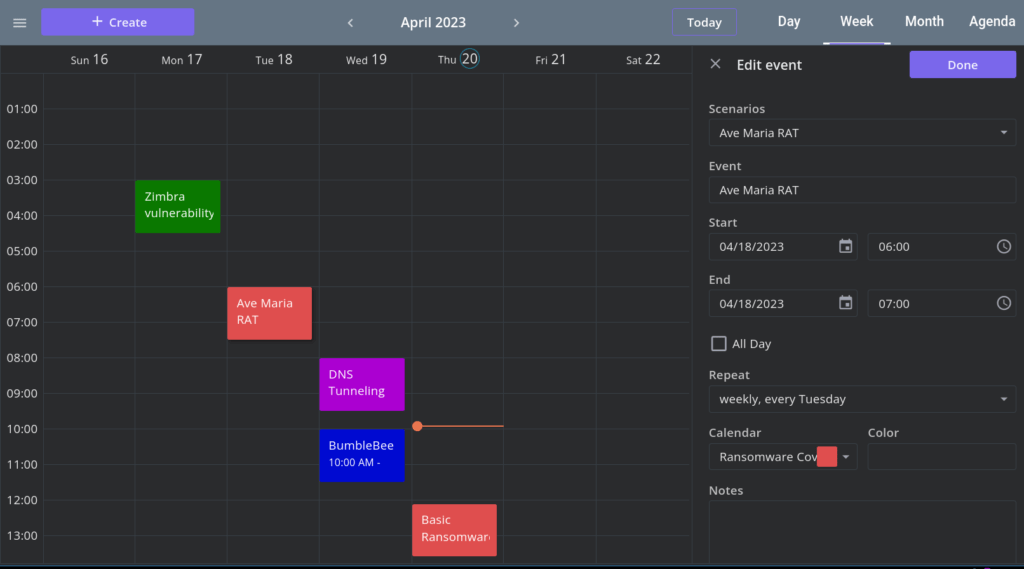
Task: Open Start time clock icon
Action: pyautogui.click(x=1004, y=246)
